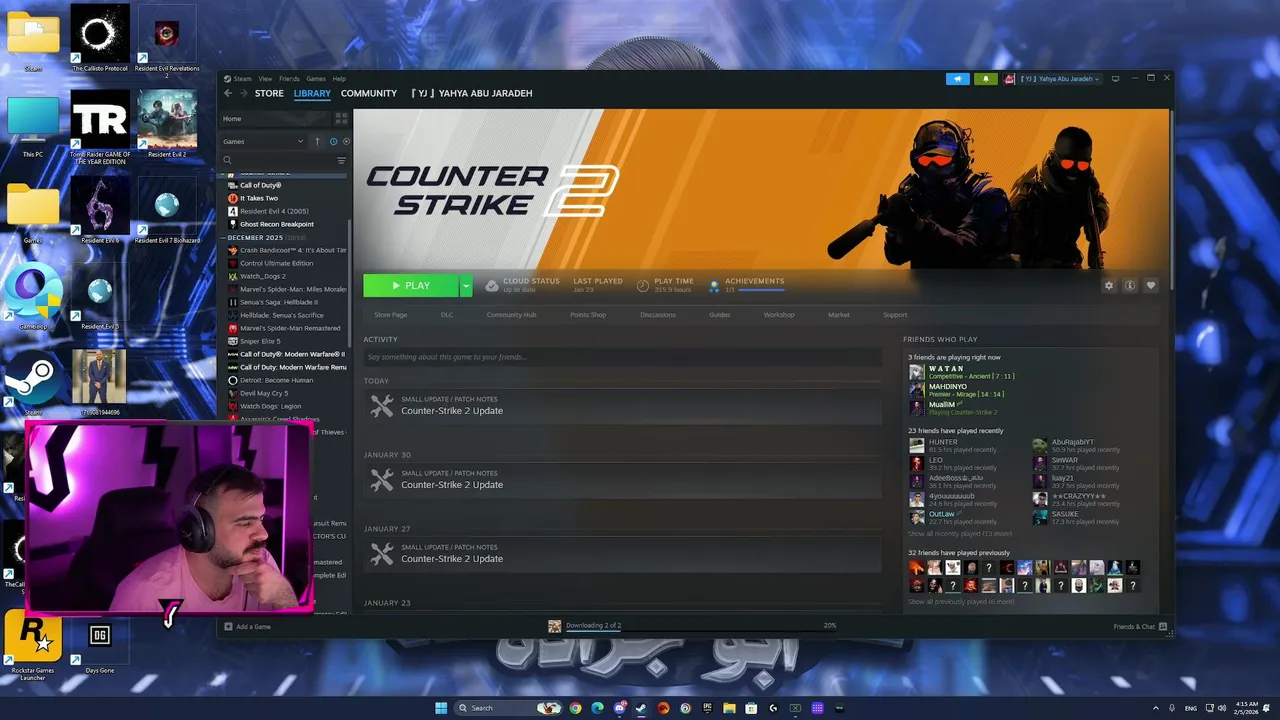Toggle the ready-to-play filter icon
The width and height of the screenshot is (1280, 720).
tap(344, 141)
